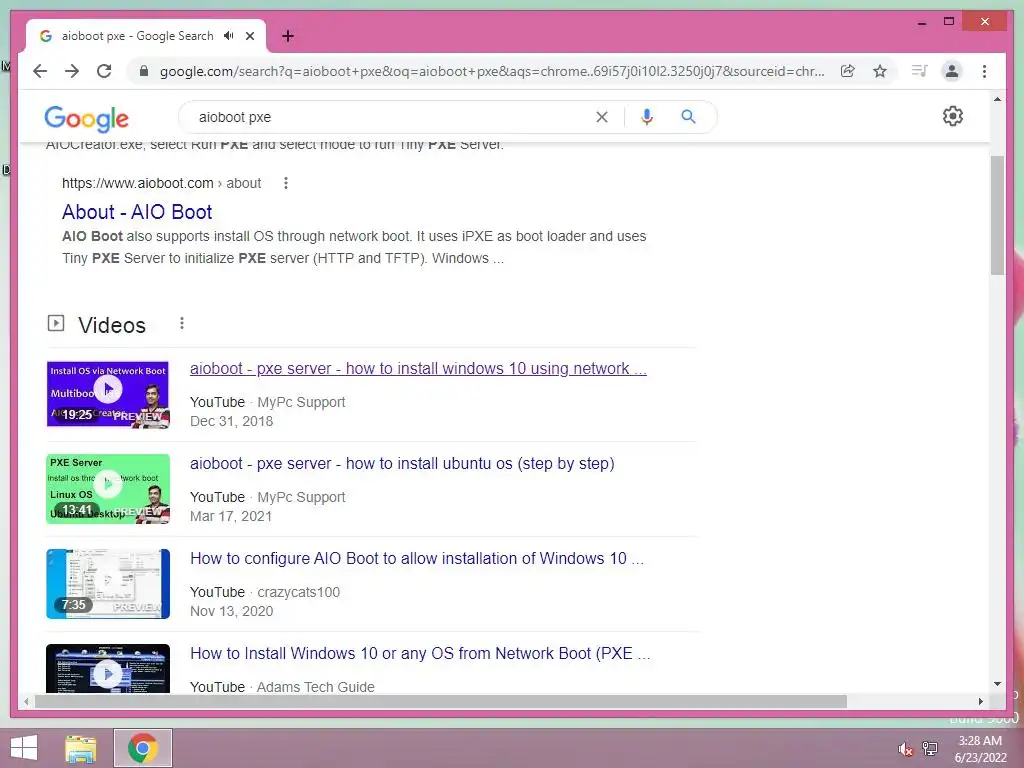Open the Install Windows 10 from Network Boot link
Screen dimensions: 1024x768
(x=420, y=654)
